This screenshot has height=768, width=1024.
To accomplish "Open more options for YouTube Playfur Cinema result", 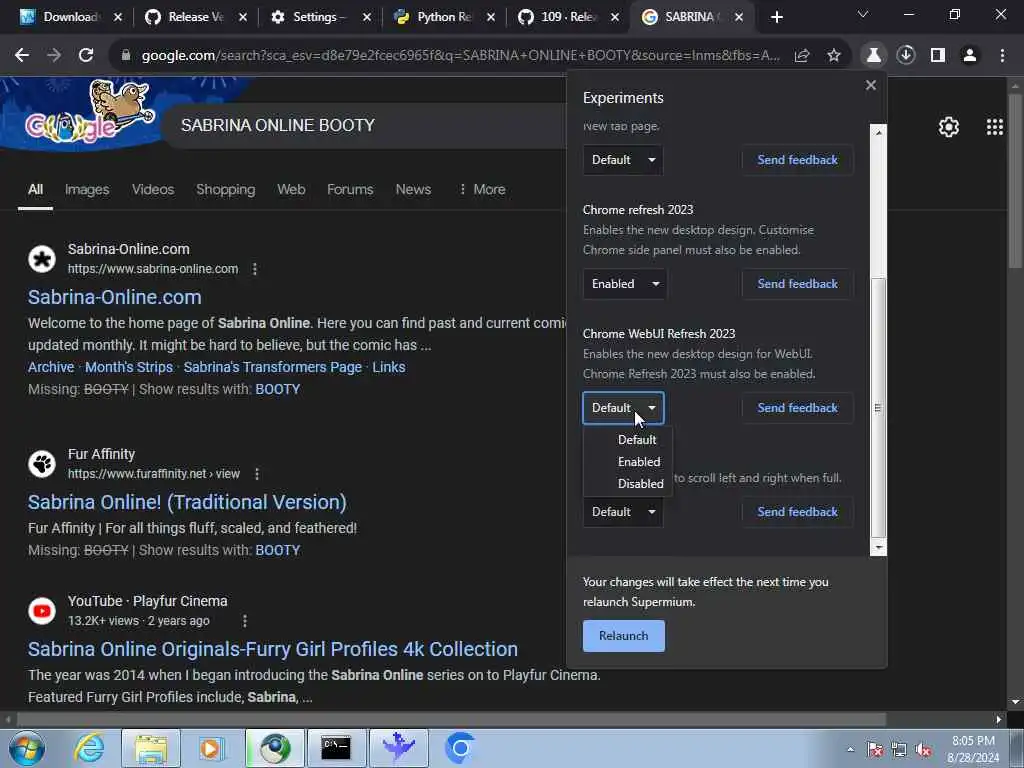I will 245,621.
